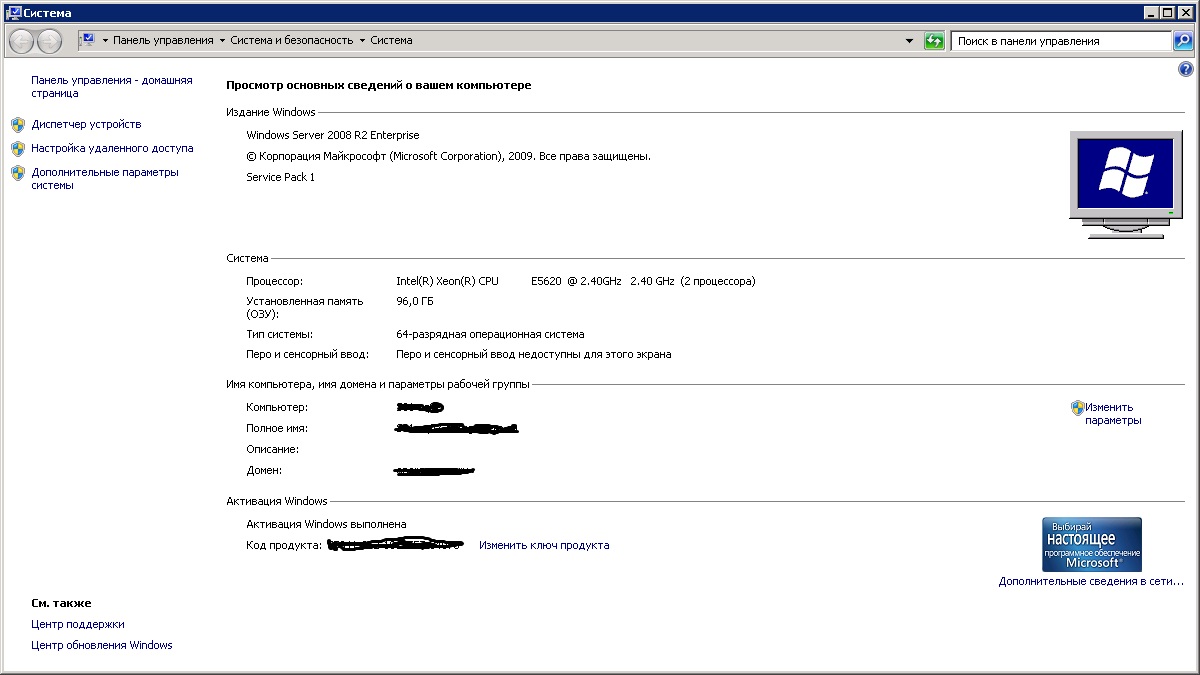Click the 96,0 ГБ memory value
This screenshot has height=675, width=1200.
coord(415,302)
